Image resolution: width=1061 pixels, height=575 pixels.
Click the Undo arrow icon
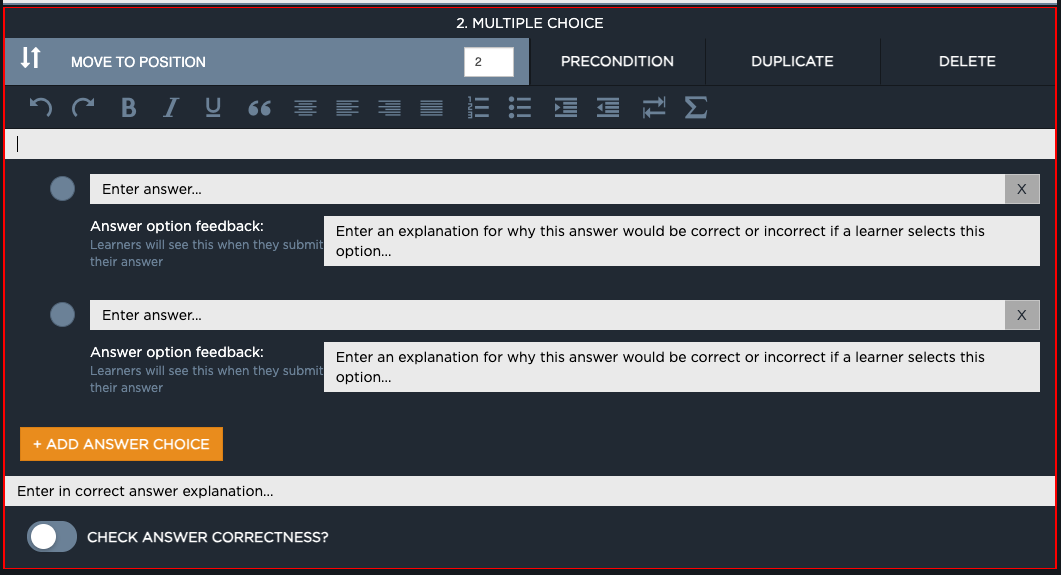click(x=40, y=108)
